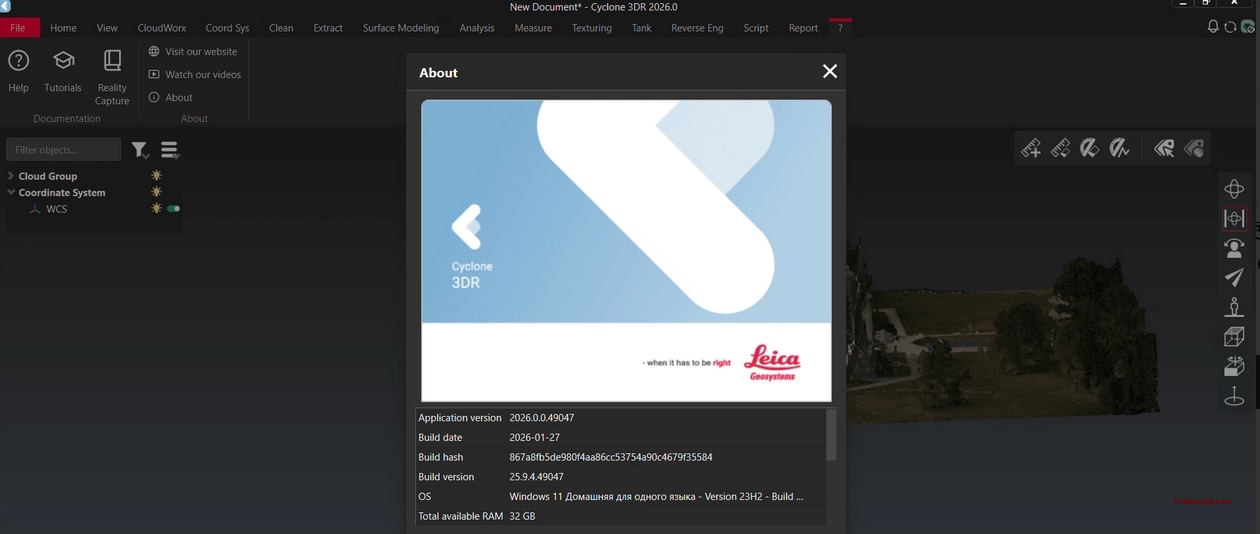
Task: Click the notifications bell icon
Action: tap(1213, 27)
